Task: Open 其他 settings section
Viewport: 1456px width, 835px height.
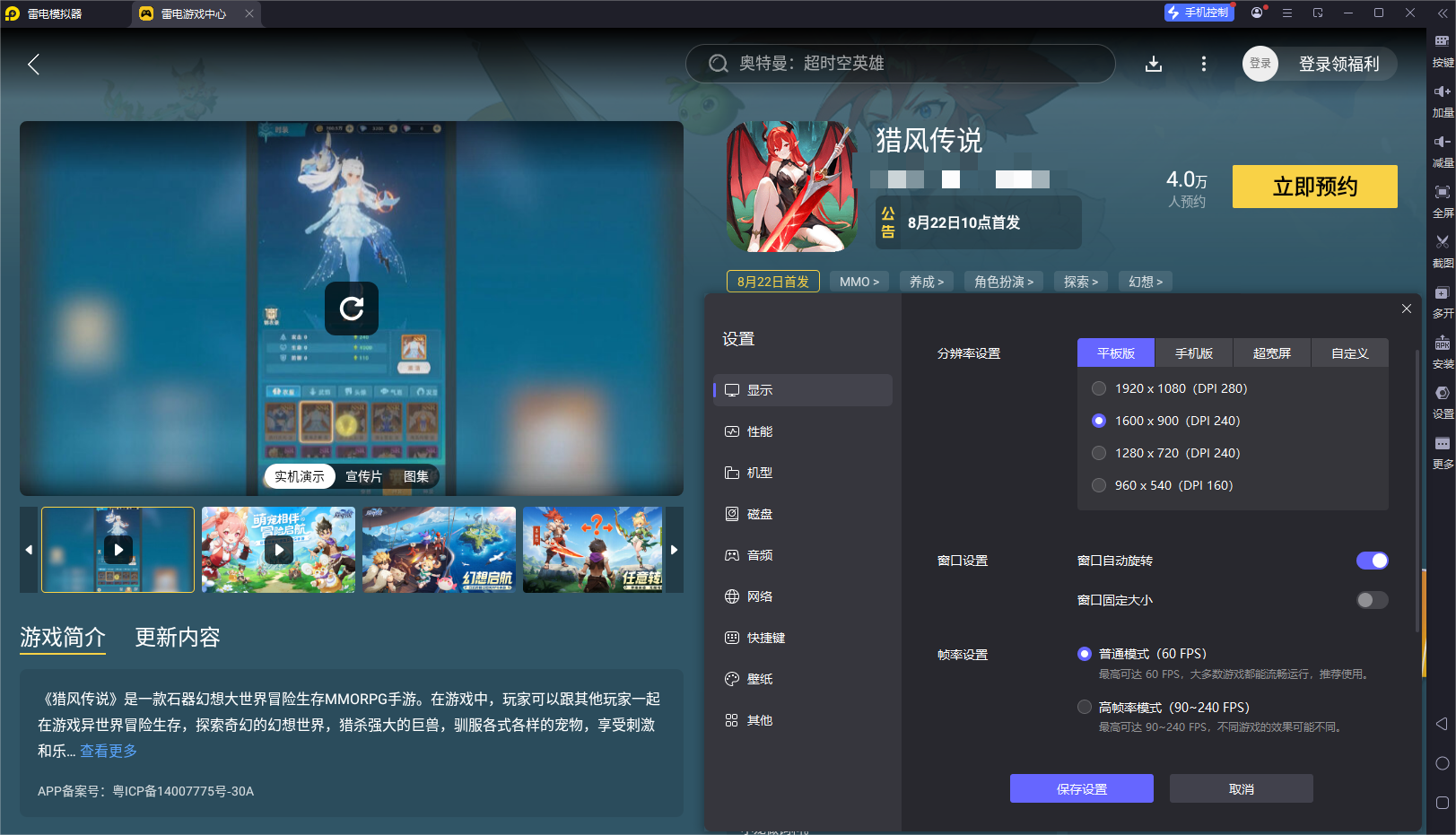Action: pyautogui.click(x=803, y=720)
